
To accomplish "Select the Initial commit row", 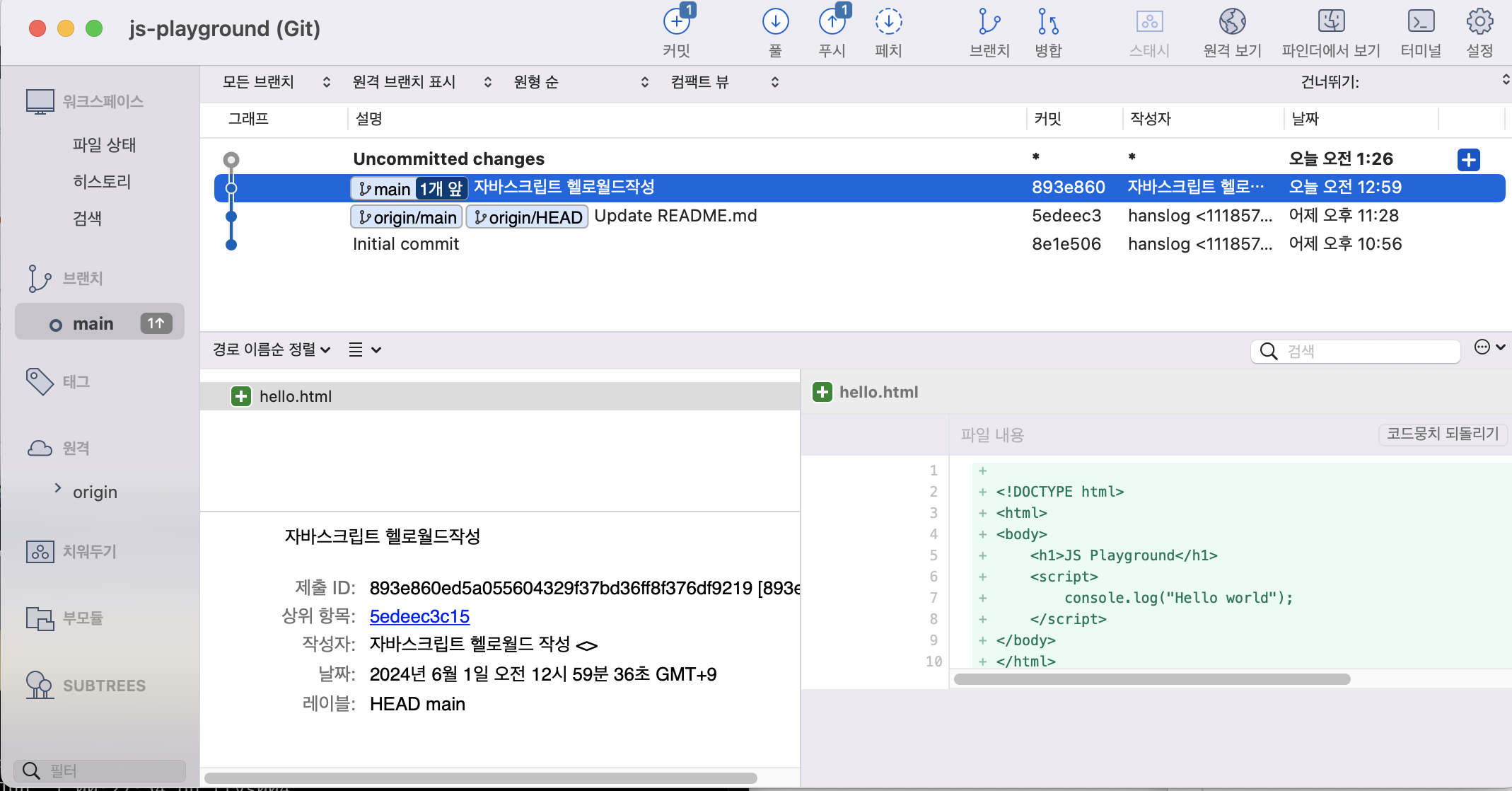I will click(859, 244).
